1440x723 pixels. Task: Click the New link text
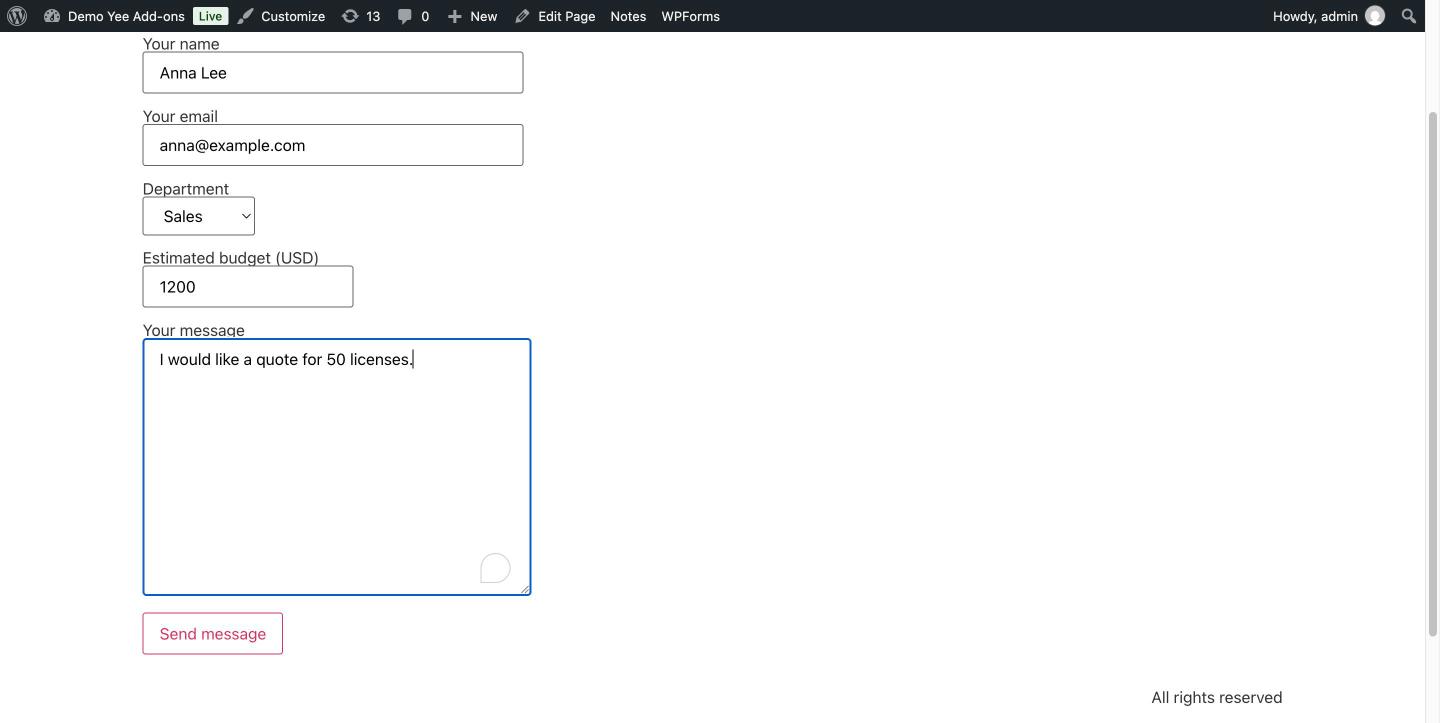coord(484,16)
